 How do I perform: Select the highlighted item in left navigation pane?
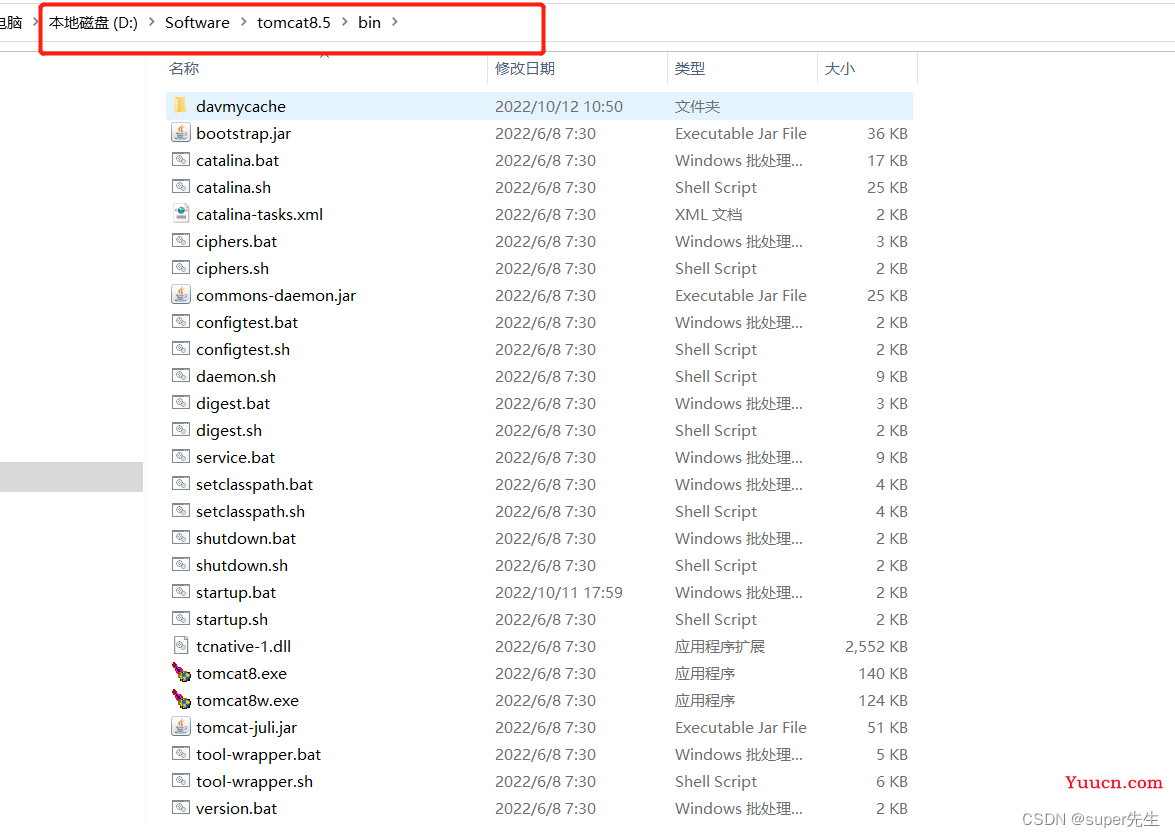point(71,477)
